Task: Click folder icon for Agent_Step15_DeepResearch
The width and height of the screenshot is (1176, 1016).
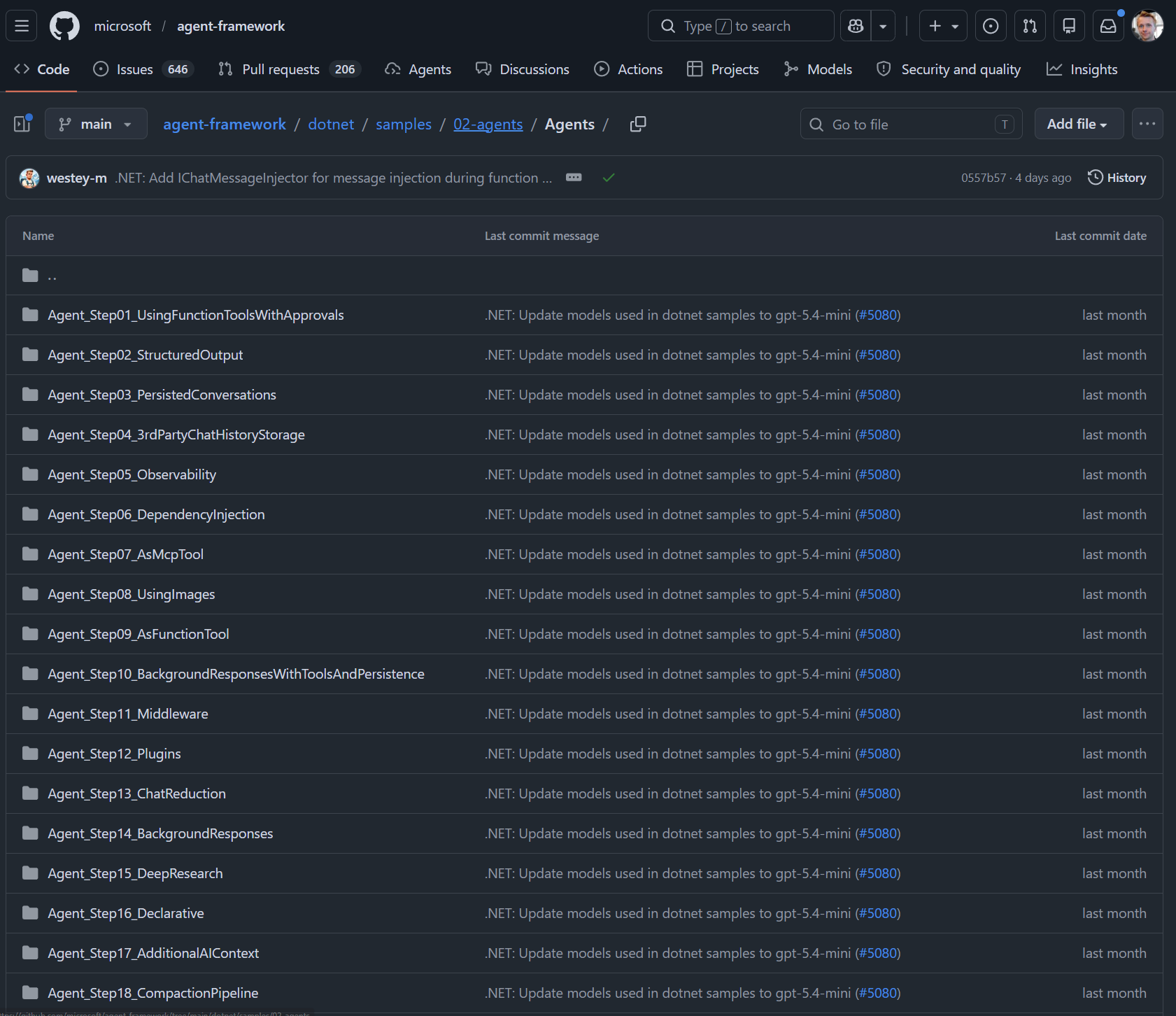Action: 30,873
